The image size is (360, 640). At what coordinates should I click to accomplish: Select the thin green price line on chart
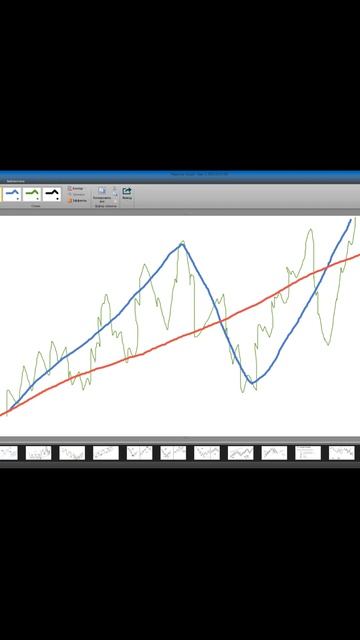[x=167, y=328]
